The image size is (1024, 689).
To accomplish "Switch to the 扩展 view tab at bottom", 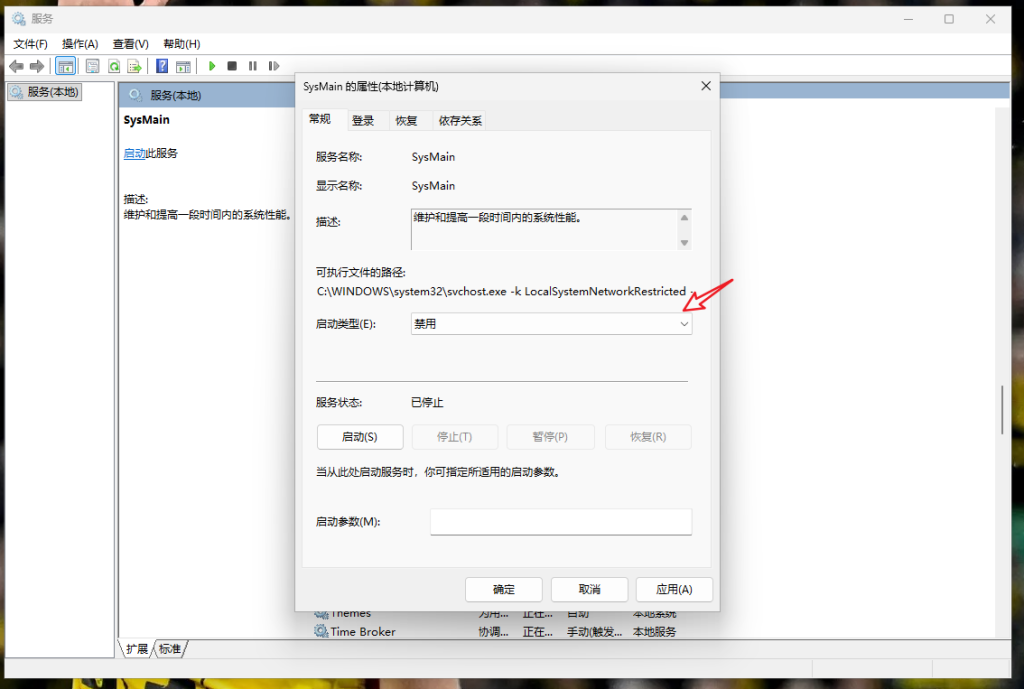I will pyautogui.click(x=136, y=649).
